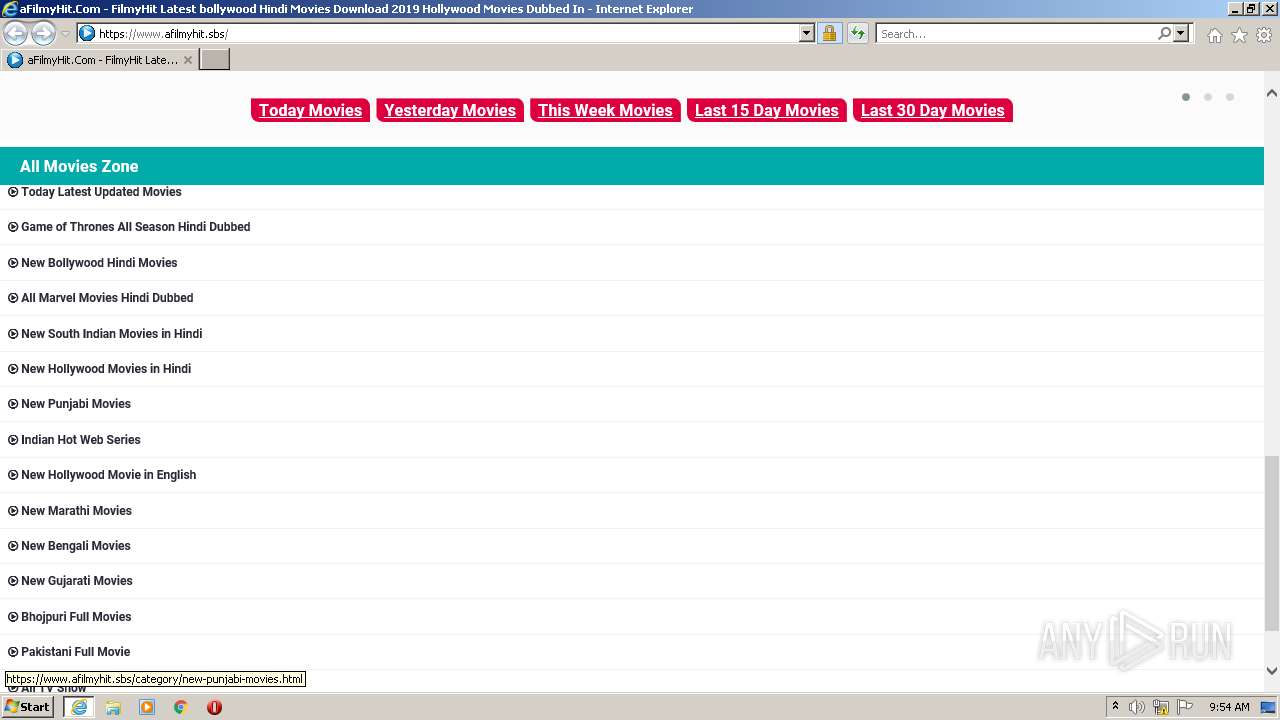This screenshot has height=720, width=1280.
Task: Open a new blank tab
Action: pos(215,60)
